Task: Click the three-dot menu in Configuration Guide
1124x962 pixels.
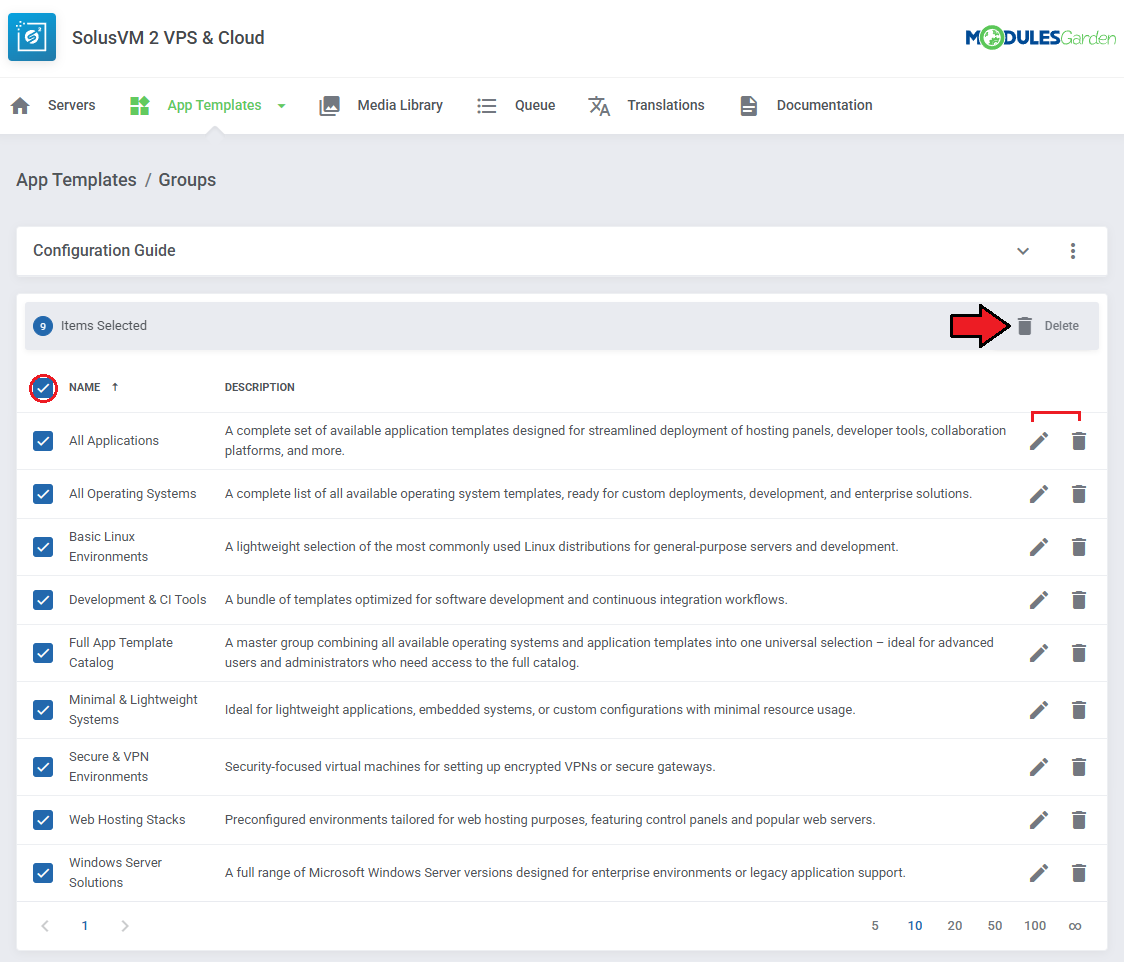Action: 1072,251
